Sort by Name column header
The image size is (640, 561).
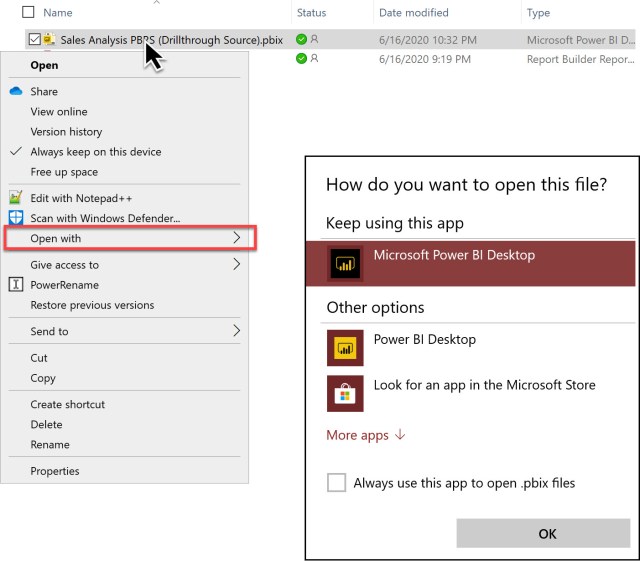click(58, 13)
